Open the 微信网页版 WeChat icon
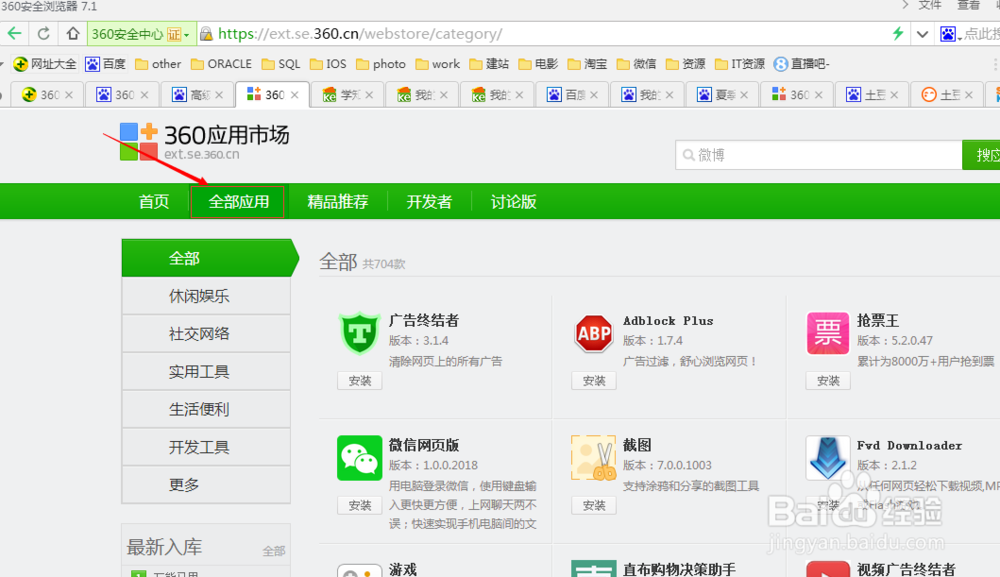The image size is (1000, 577). 359,458
